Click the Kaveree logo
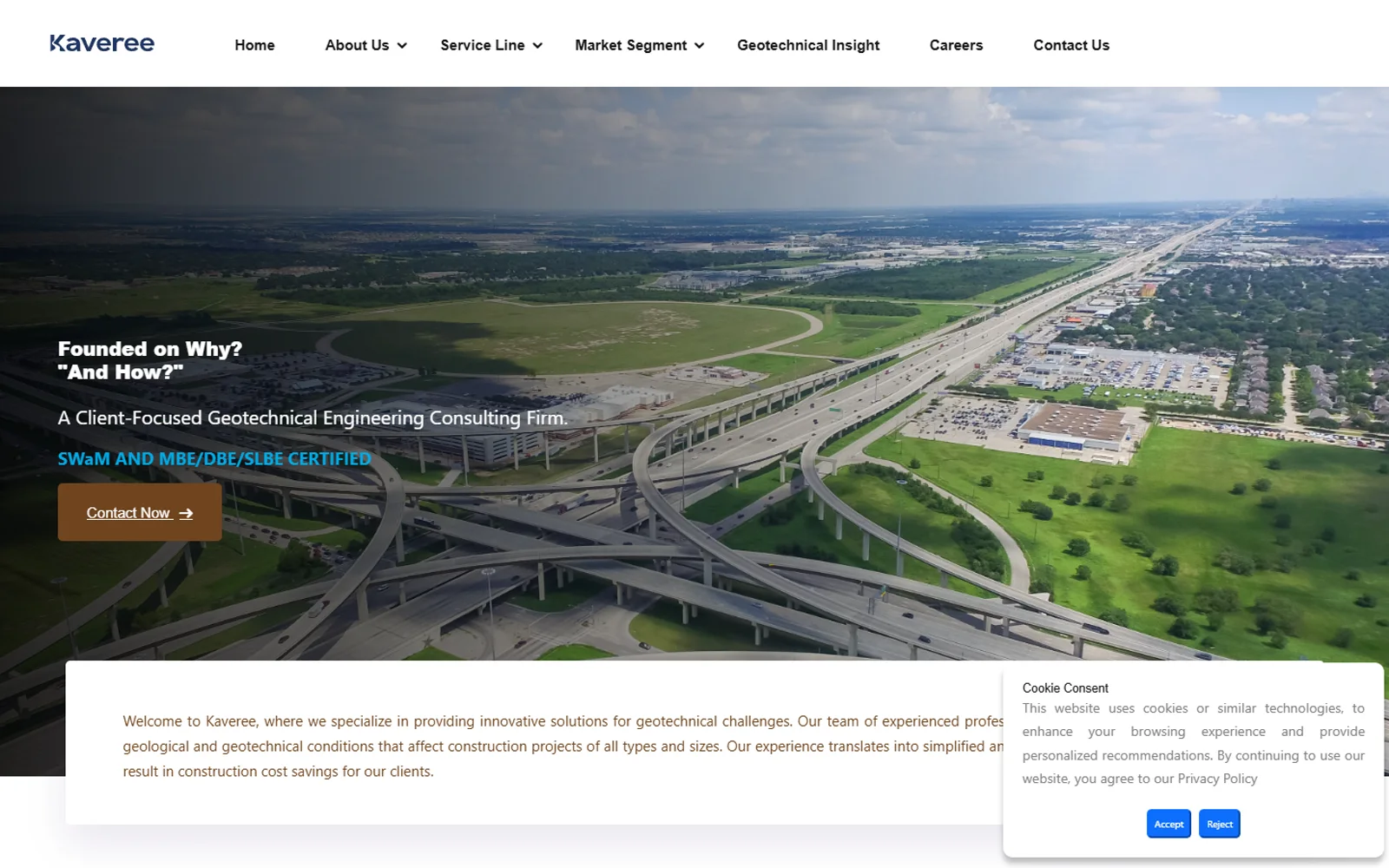 tap(102, 43)
